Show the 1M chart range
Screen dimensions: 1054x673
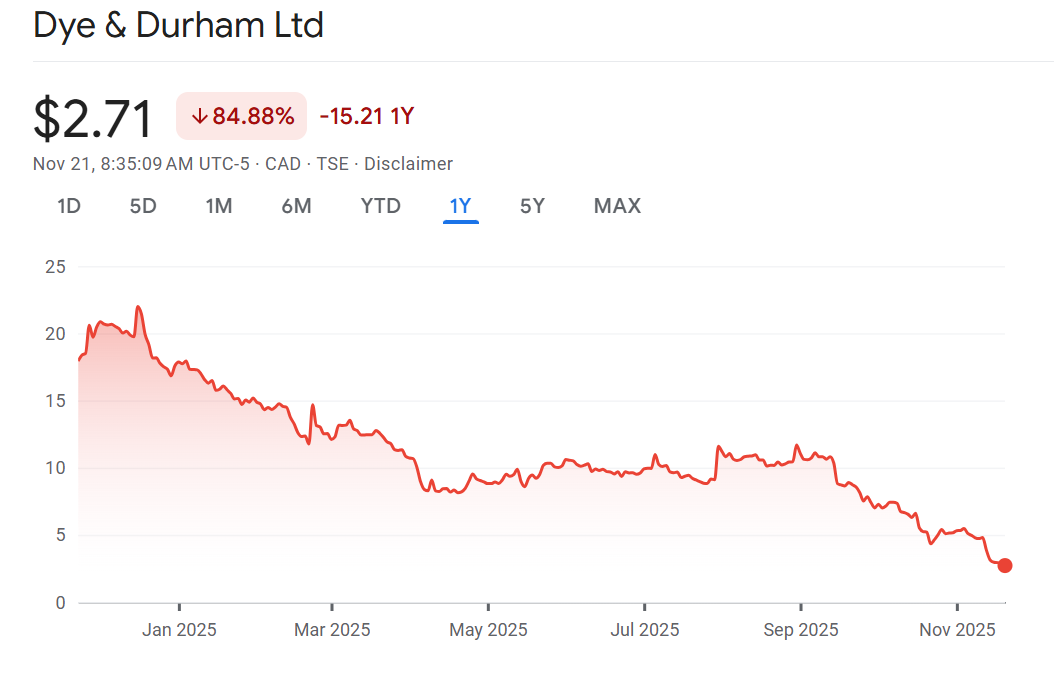(x=219, y=207)
